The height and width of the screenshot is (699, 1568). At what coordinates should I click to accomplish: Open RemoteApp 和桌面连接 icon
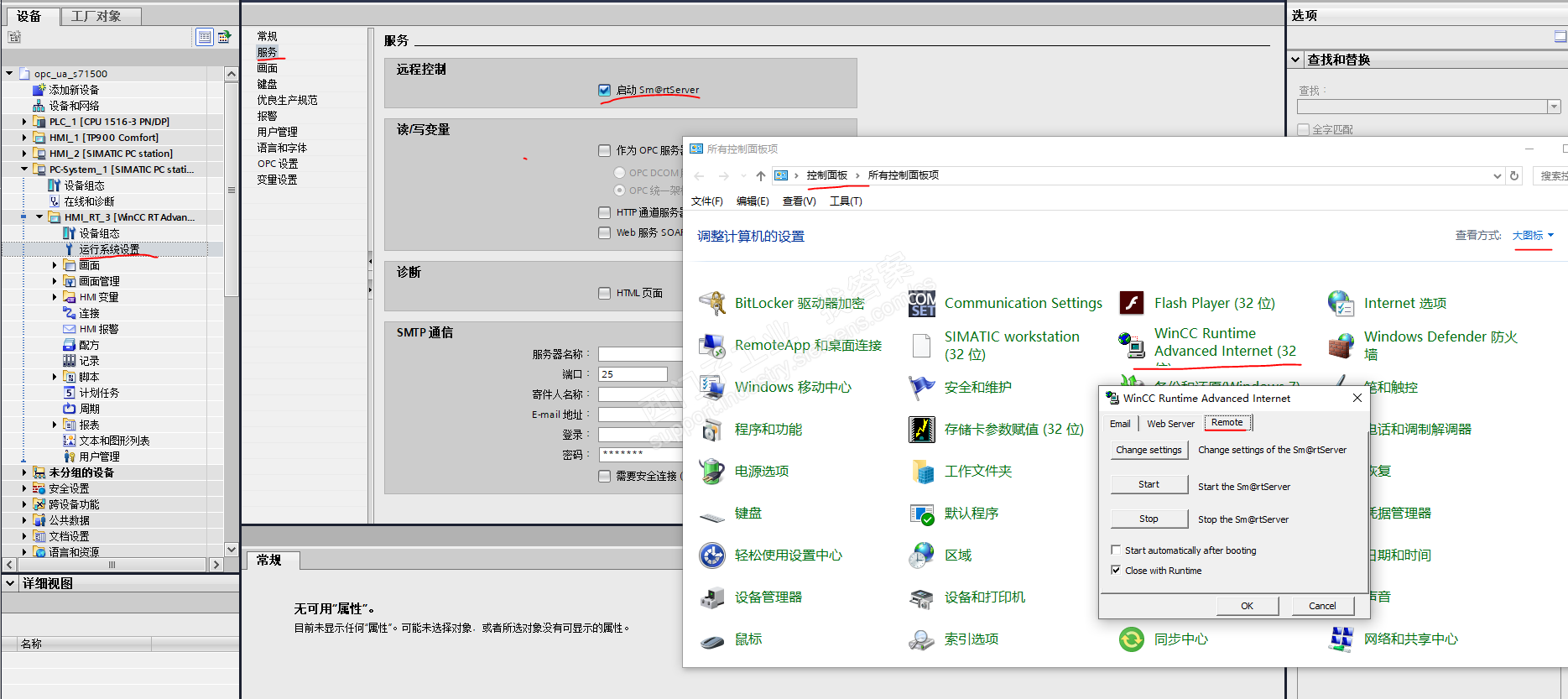pos(712,345)
